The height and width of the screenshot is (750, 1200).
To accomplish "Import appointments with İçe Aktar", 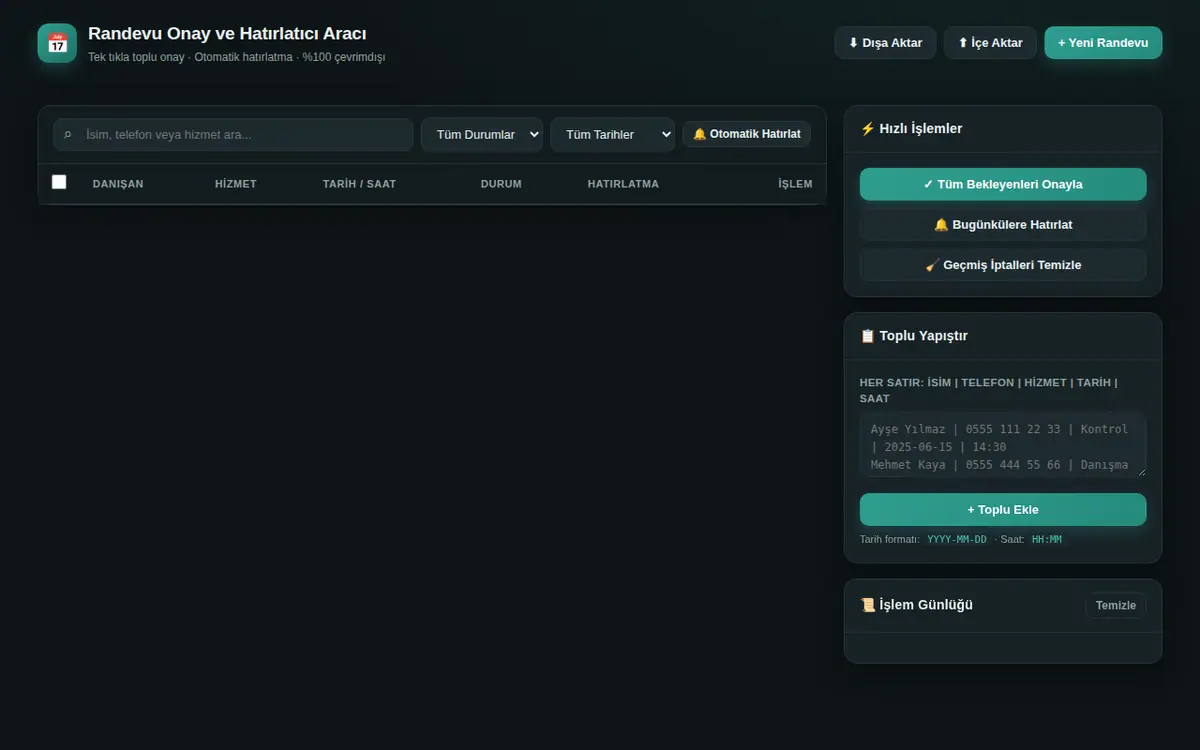I will 990,43.
